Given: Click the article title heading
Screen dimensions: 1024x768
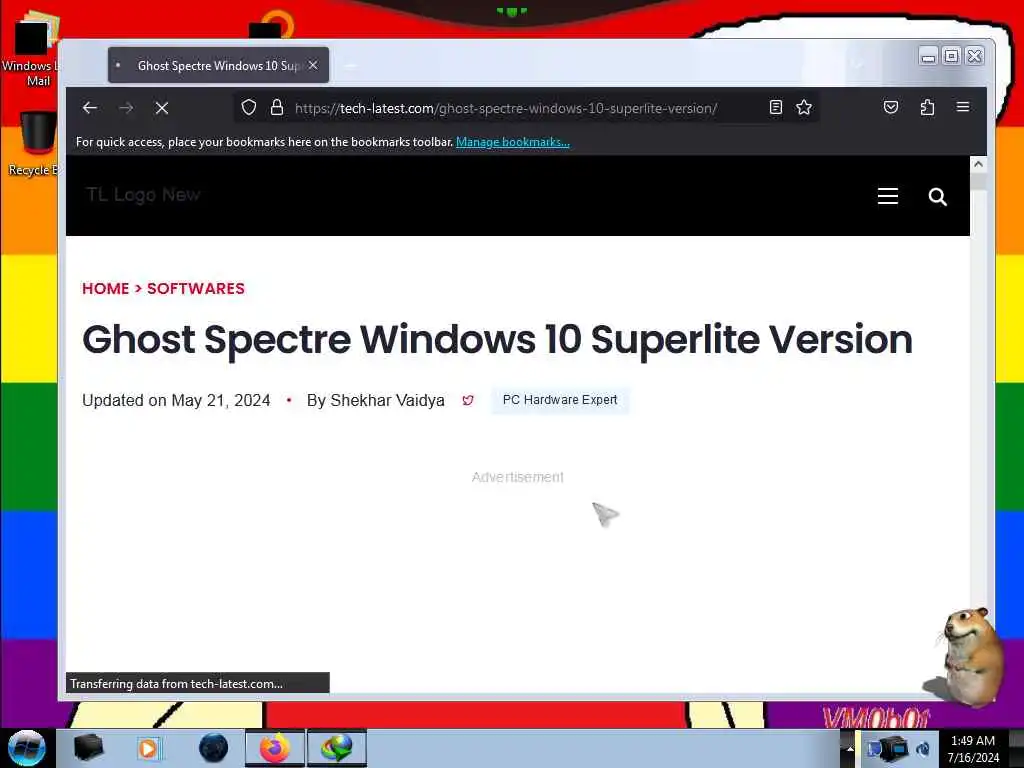Looking at the screenshot, I should 497,340.
